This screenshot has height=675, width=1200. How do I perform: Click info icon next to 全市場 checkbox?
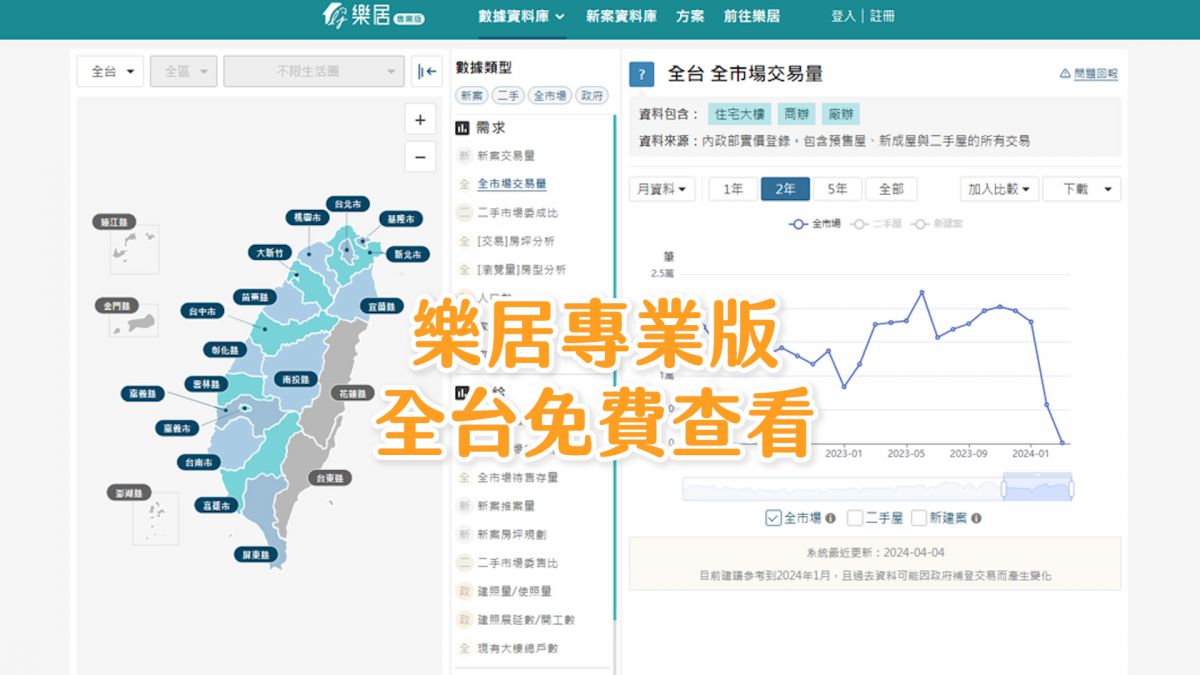pyautogui.click(x=830, y=518)
